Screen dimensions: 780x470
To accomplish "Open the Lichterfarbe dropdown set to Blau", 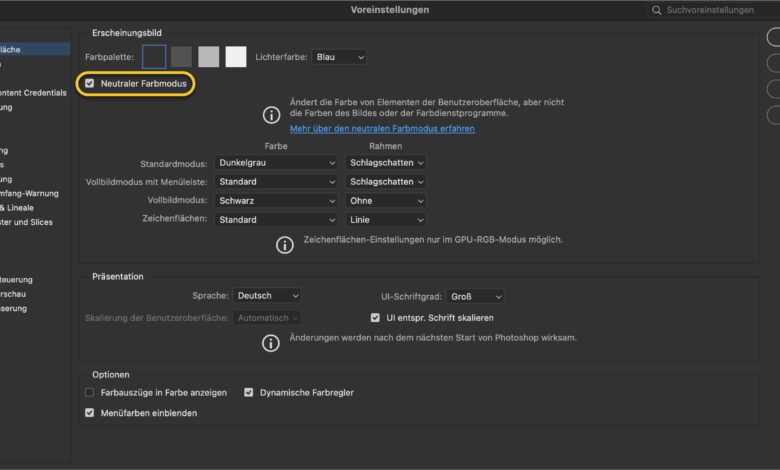I will click(x=339, y=58).
